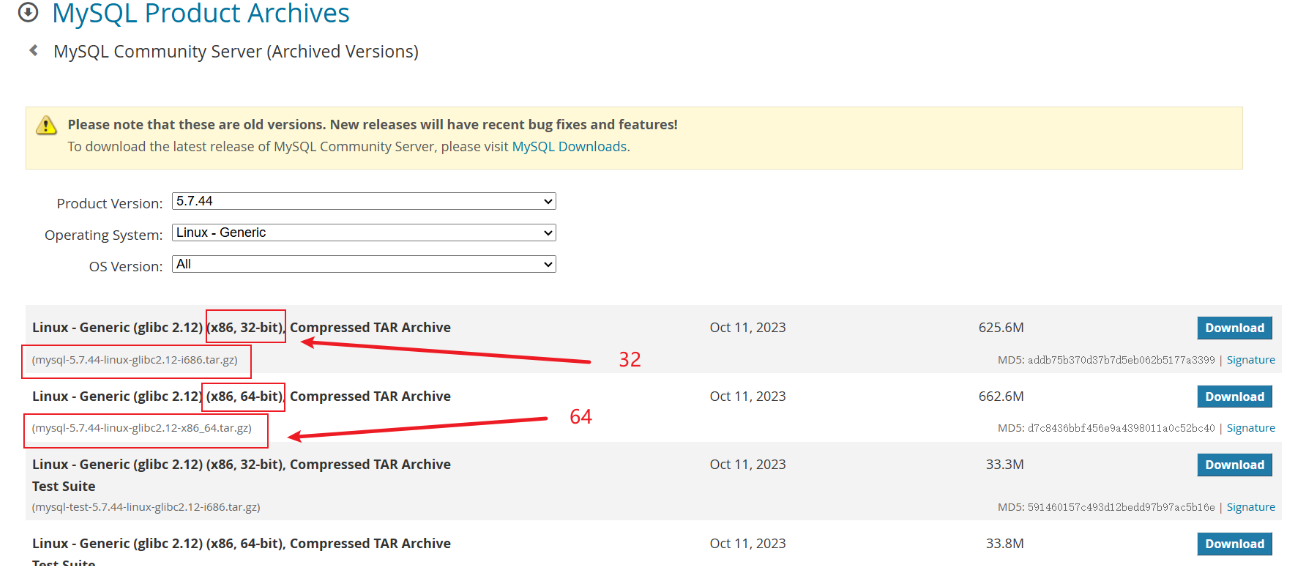Click the download circle icon beside MySQL Product Archives
Viewport: 1294px width, 566px height.
click(28, 13)
